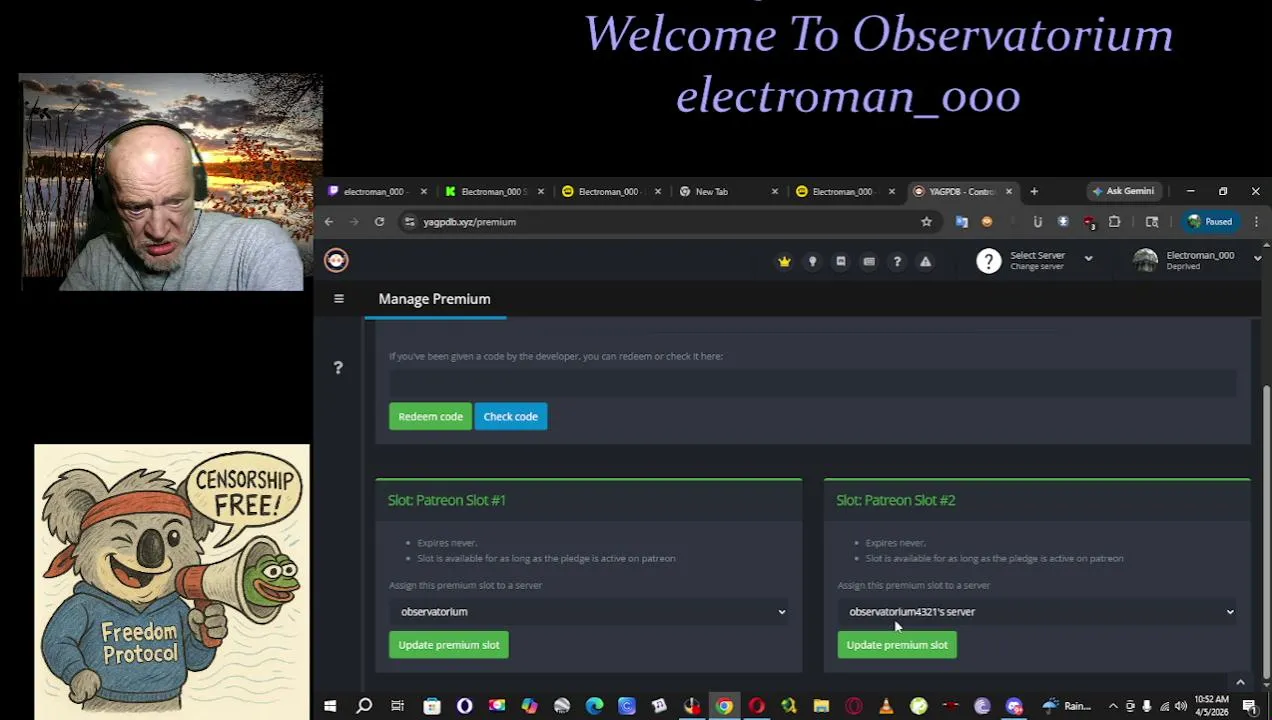1272x720 pixels.
Task: Click the scroll-to-top arrow at bottom right
Action: (x=1240, y=682)
